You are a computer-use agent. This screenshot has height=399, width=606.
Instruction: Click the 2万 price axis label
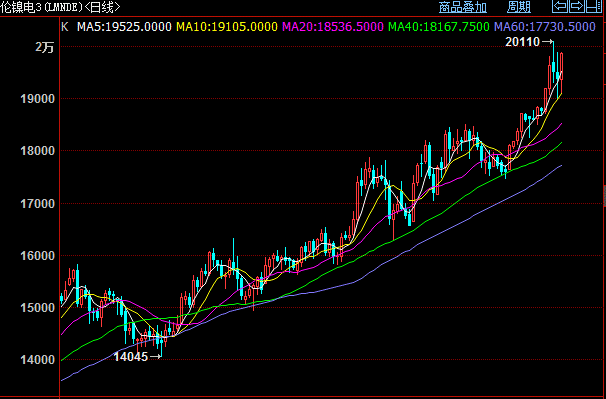[x=45, y=47]
